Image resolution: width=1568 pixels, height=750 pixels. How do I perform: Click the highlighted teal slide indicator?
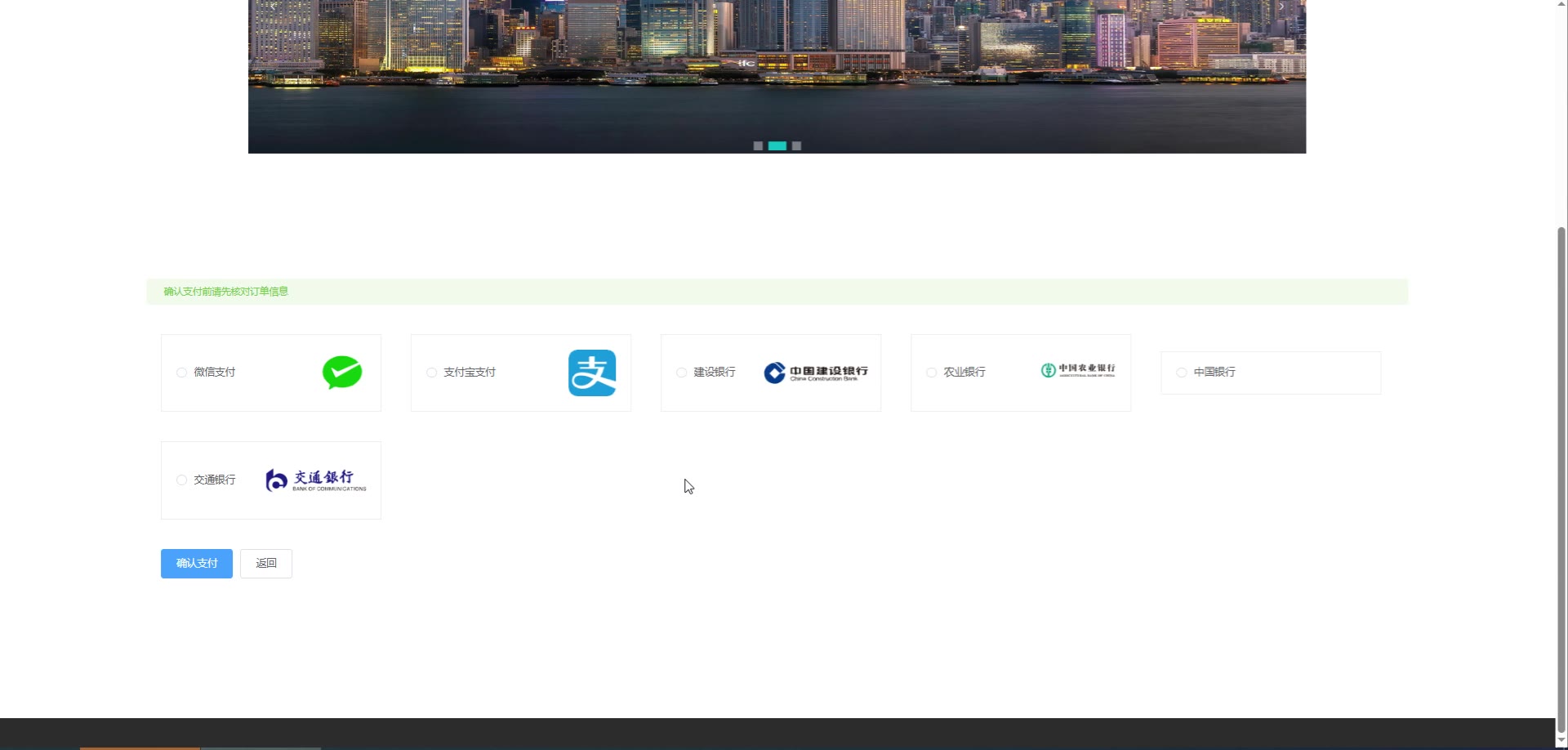point(777,146)
